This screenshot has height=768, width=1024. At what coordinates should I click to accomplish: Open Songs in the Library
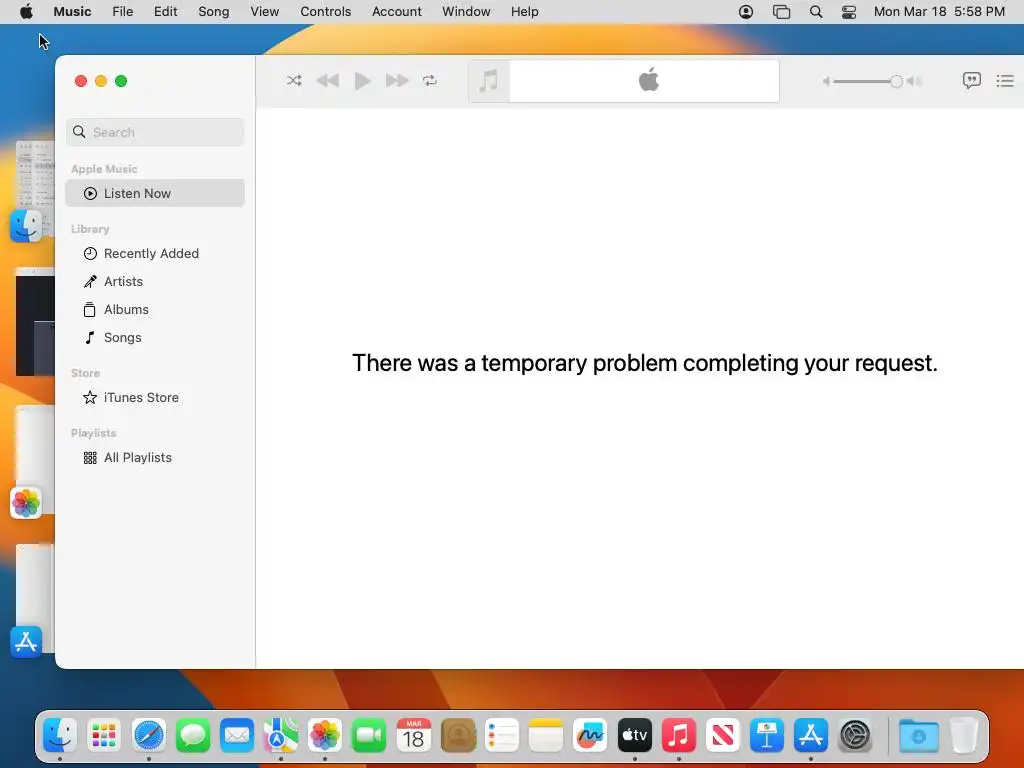click(155, 338)
